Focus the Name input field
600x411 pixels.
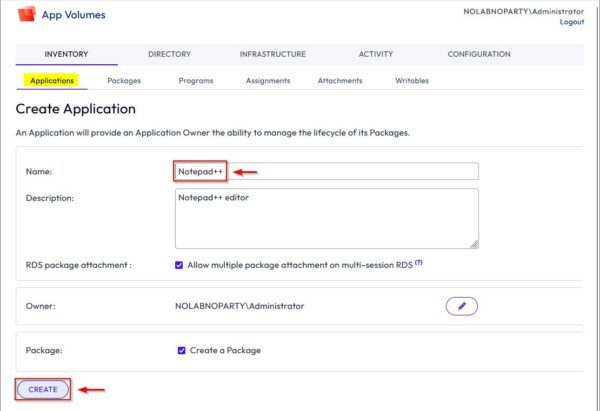[326, 171]
